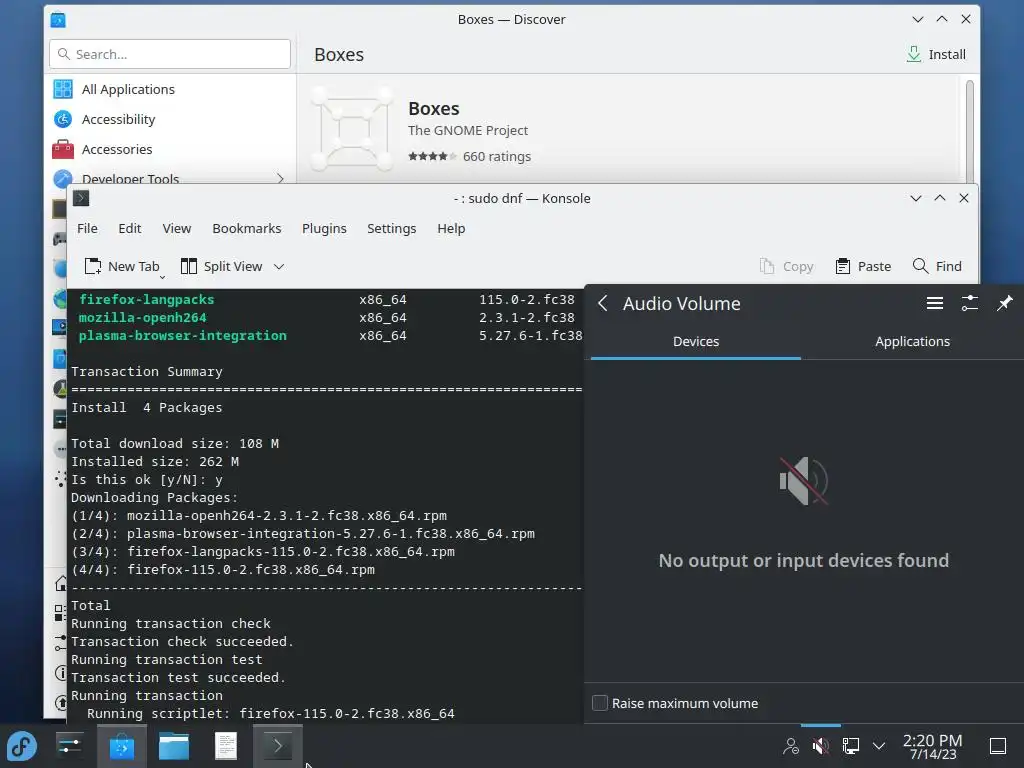Pin the Audio Volume popup open

pos(1004,303)
